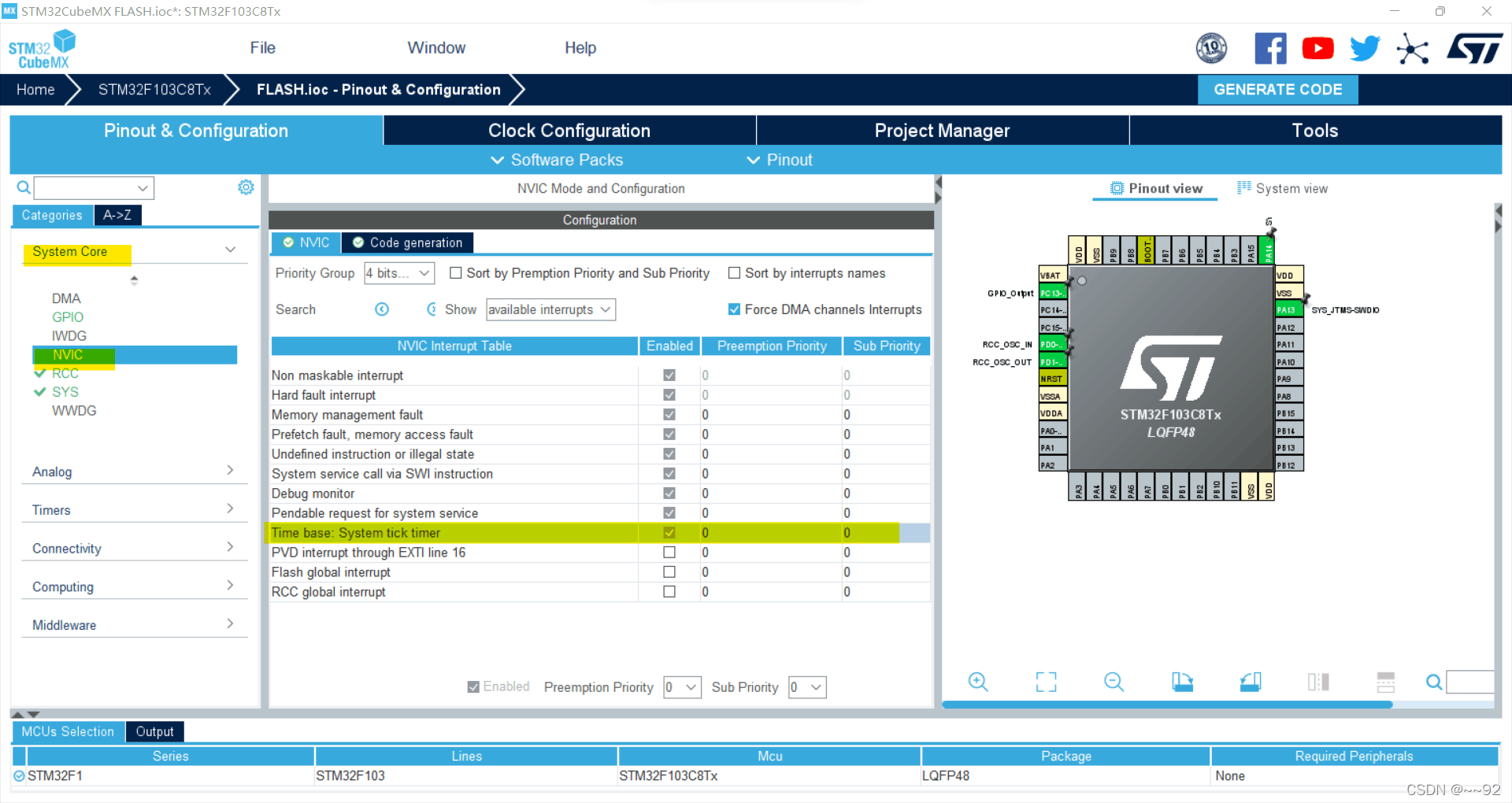
Task: Switch to Project Manager tab
Action: (x=942, y=131)
